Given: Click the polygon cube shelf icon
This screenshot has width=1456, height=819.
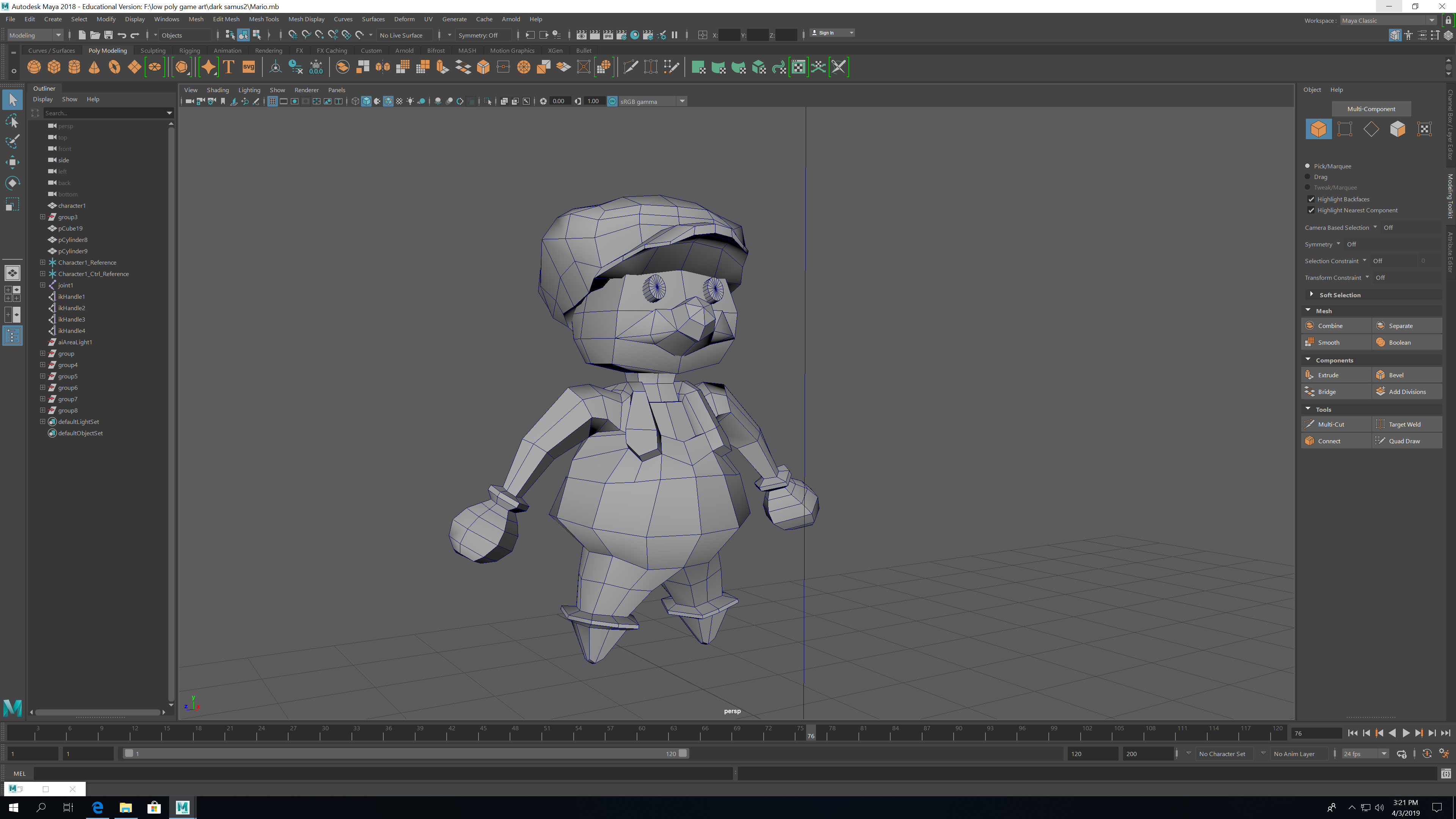Looking at the screenshot, I should point(54,67).
